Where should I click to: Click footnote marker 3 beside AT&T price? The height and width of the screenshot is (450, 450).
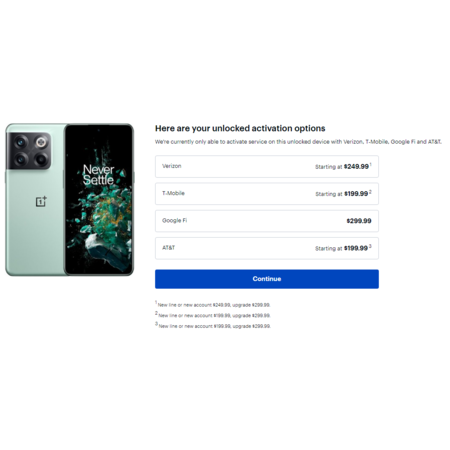(370, 246)
